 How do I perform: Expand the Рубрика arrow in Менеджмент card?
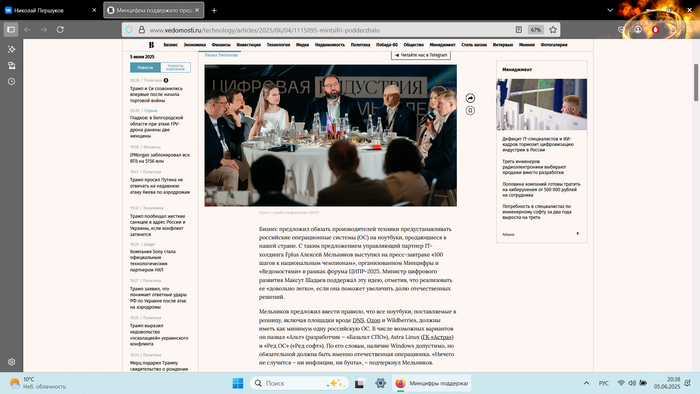578,233
